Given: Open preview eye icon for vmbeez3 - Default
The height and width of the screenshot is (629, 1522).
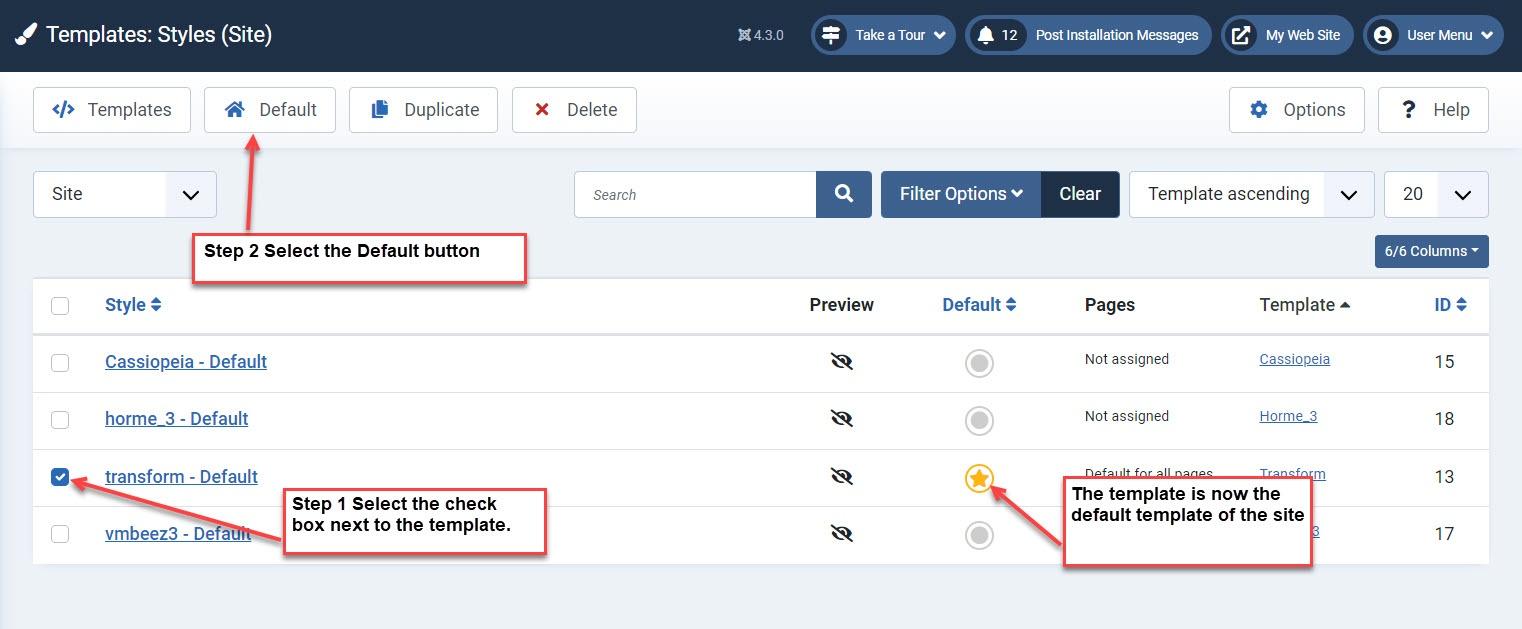Looking at the screenshot, I should pyautogui.click(x=842, y=534).
